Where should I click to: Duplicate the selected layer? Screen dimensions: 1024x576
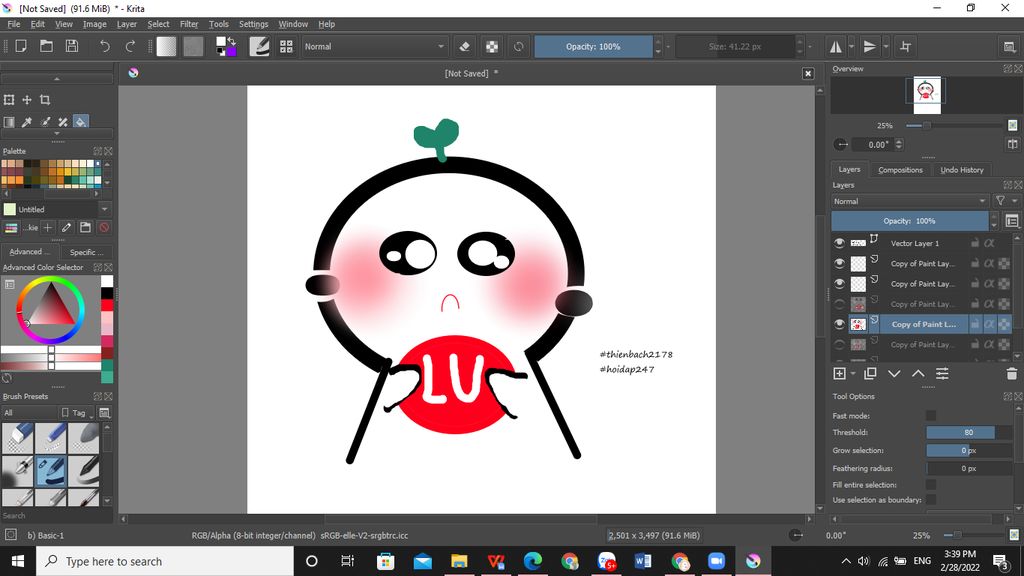pyautogui.click(x=870, y=374)
